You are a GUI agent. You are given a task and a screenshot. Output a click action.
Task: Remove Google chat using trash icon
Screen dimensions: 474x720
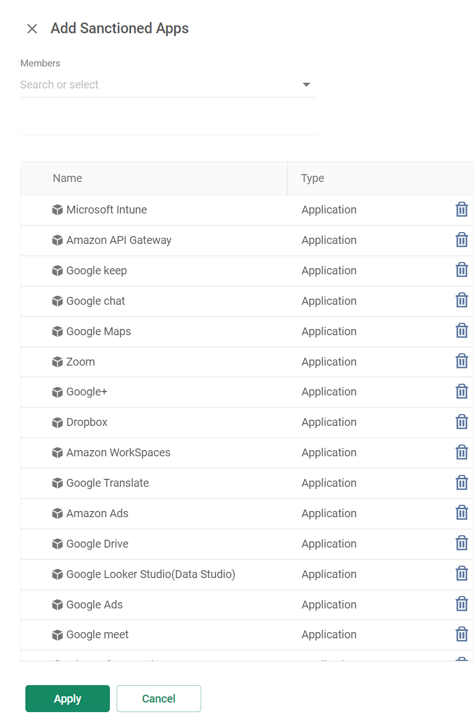pyautogui.click(x=462, y=300)
